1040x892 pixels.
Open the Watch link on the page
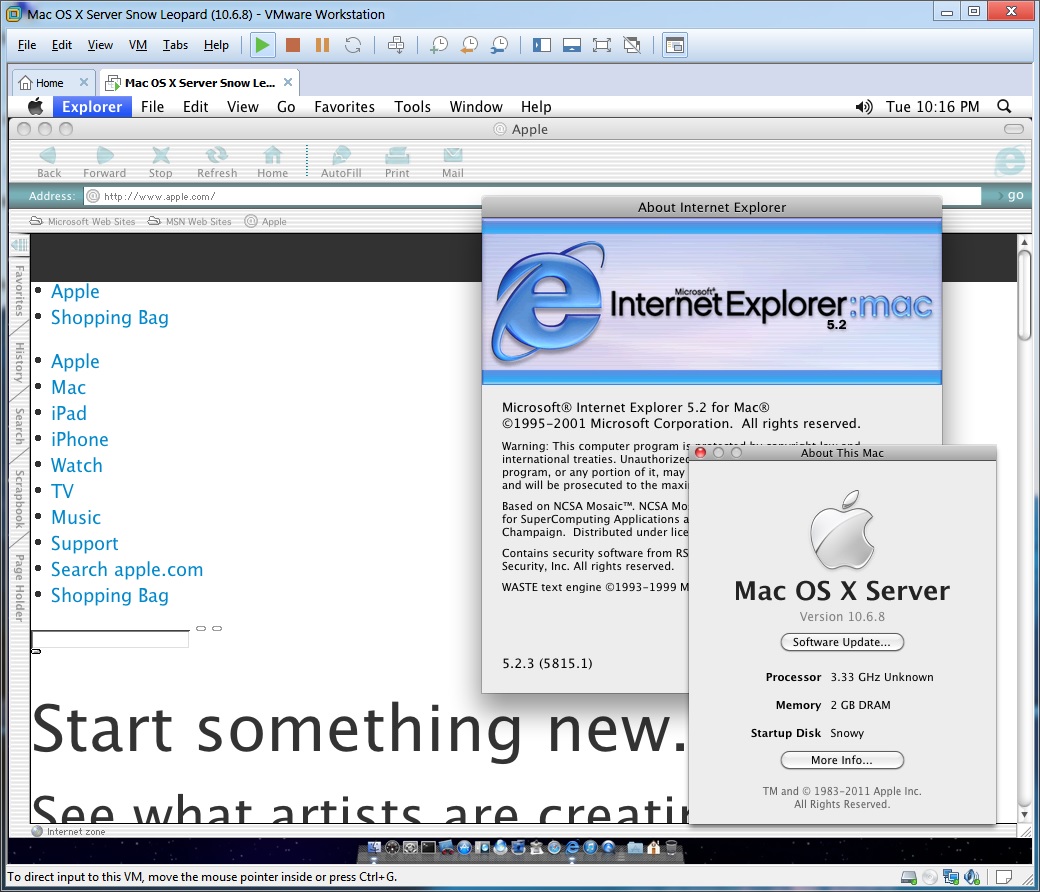pyautogui.click(x=77, y=465)
